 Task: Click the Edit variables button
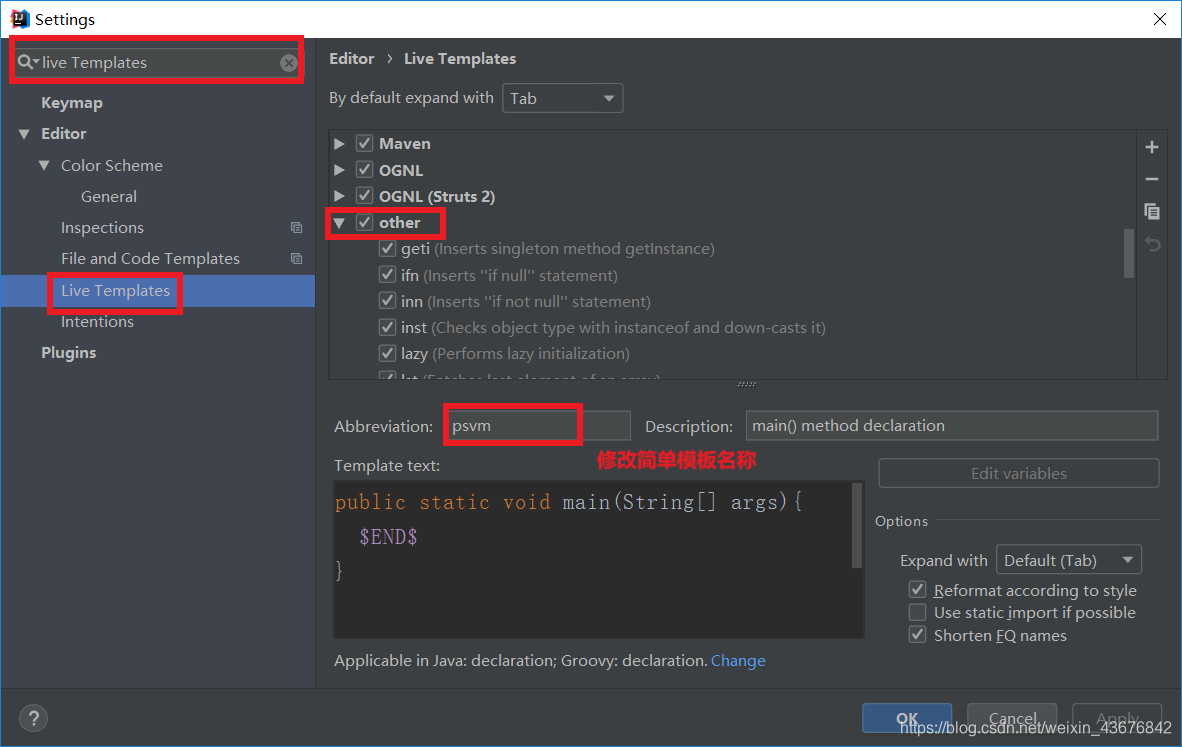coord(1018,473)
